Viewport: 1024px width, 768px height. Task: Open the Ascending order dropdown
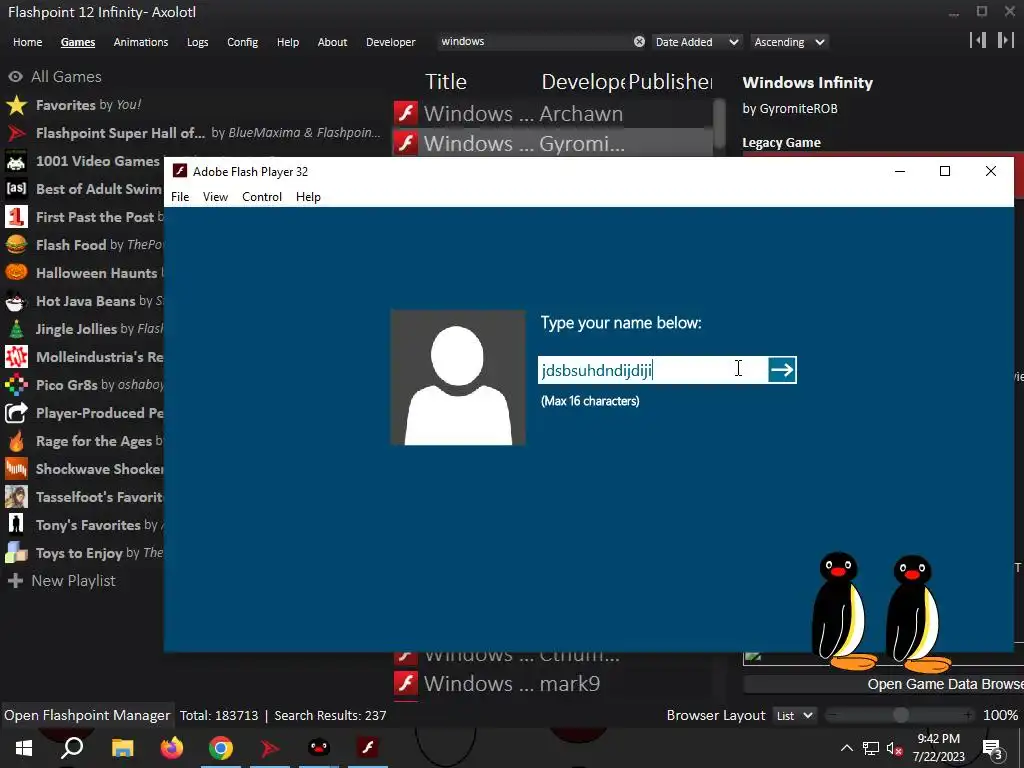pyautogui.click(x=789, y=42)
